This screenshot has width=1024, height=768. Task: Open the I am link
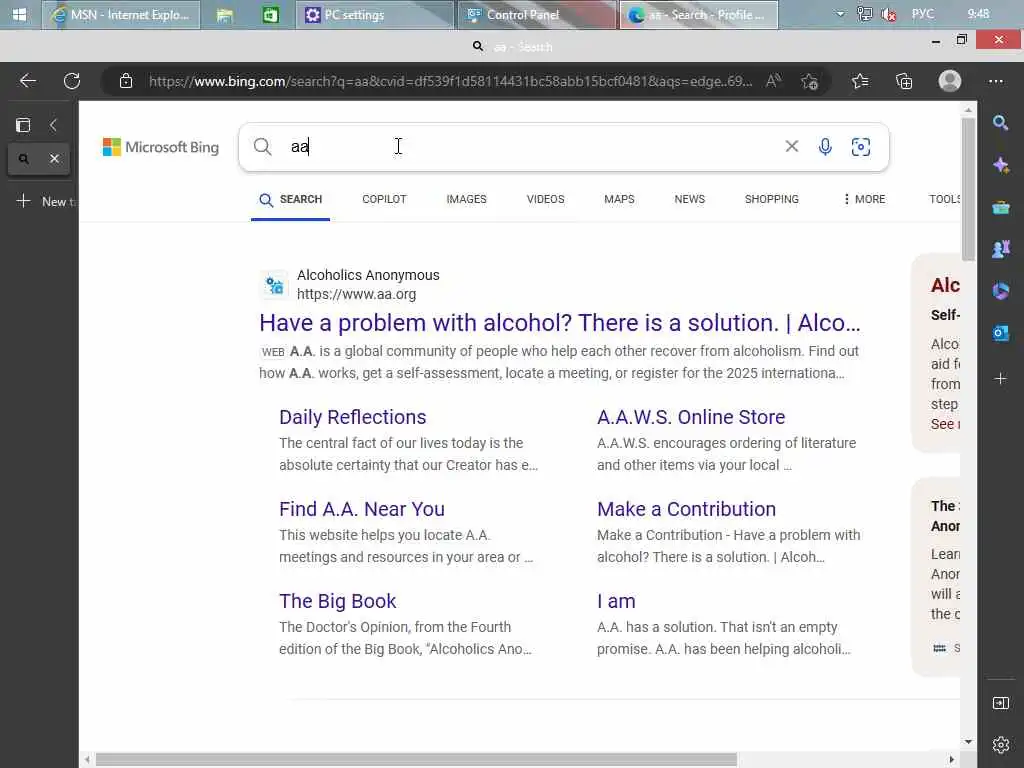coord(616,601)
